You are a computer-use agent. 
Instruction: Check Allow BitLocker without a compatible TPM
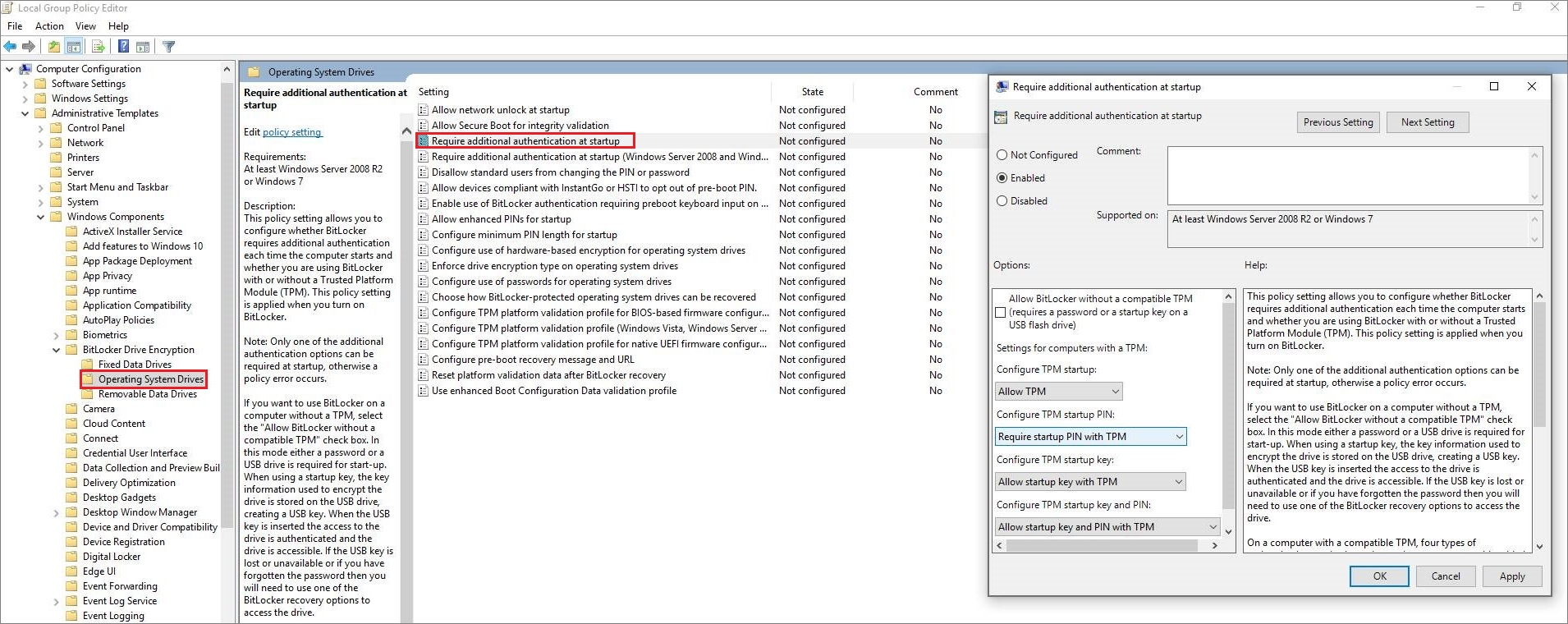point(1000,312)
